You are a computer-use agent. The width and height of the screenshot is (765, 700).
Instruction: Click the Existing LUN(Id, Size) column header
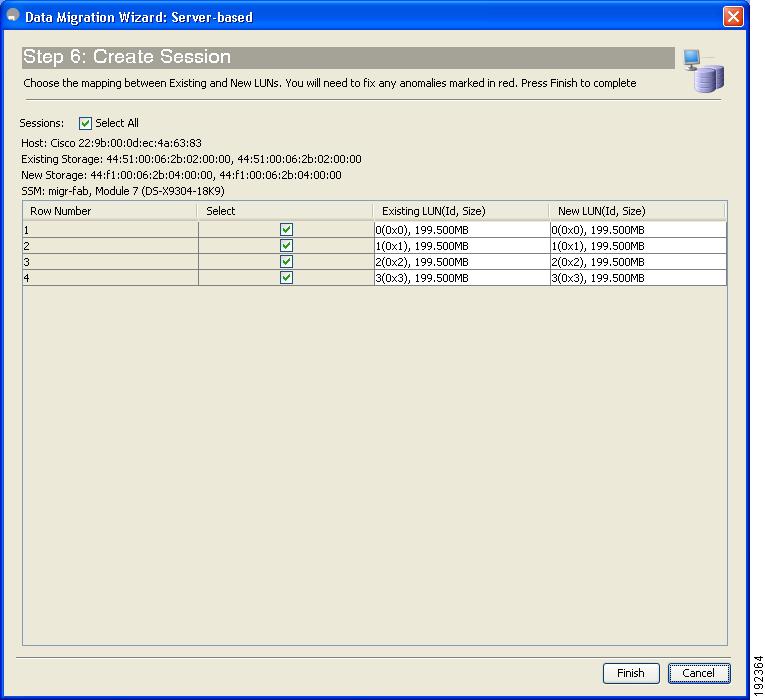461,211
